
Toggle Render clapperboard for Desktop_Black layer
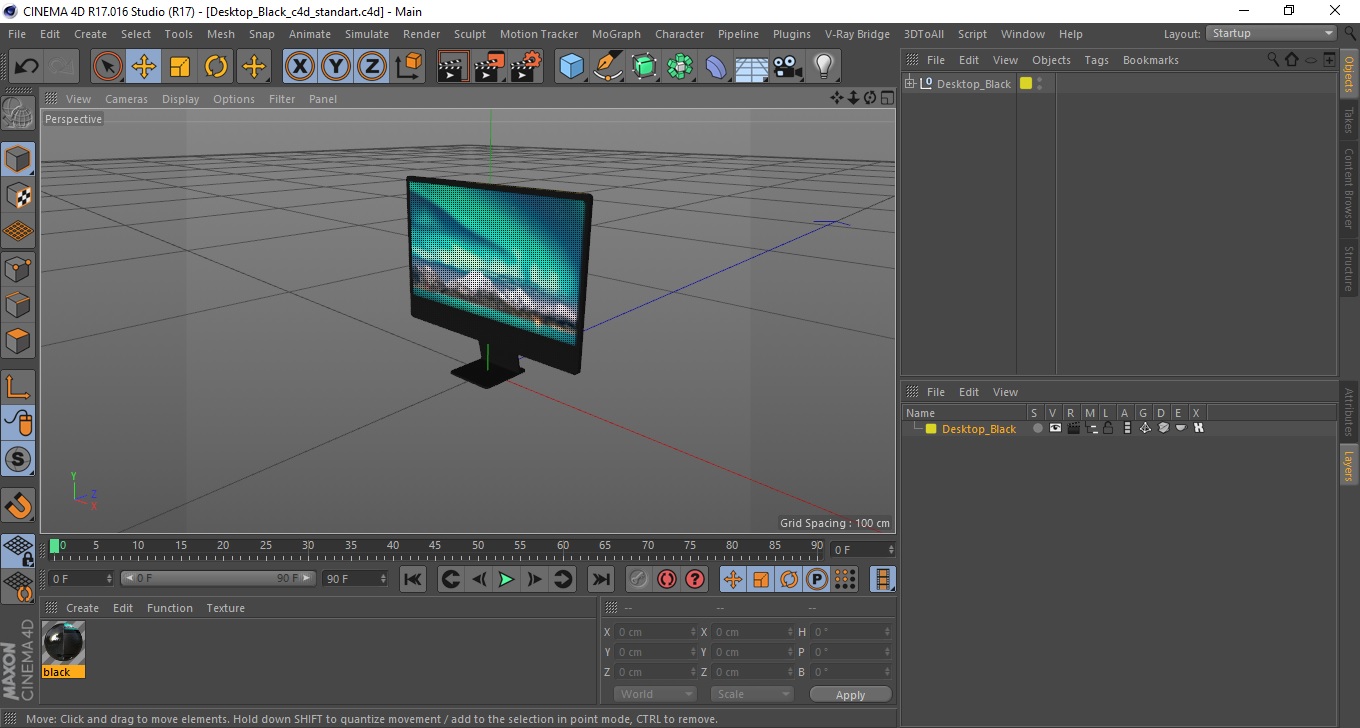pos(1073,428)
